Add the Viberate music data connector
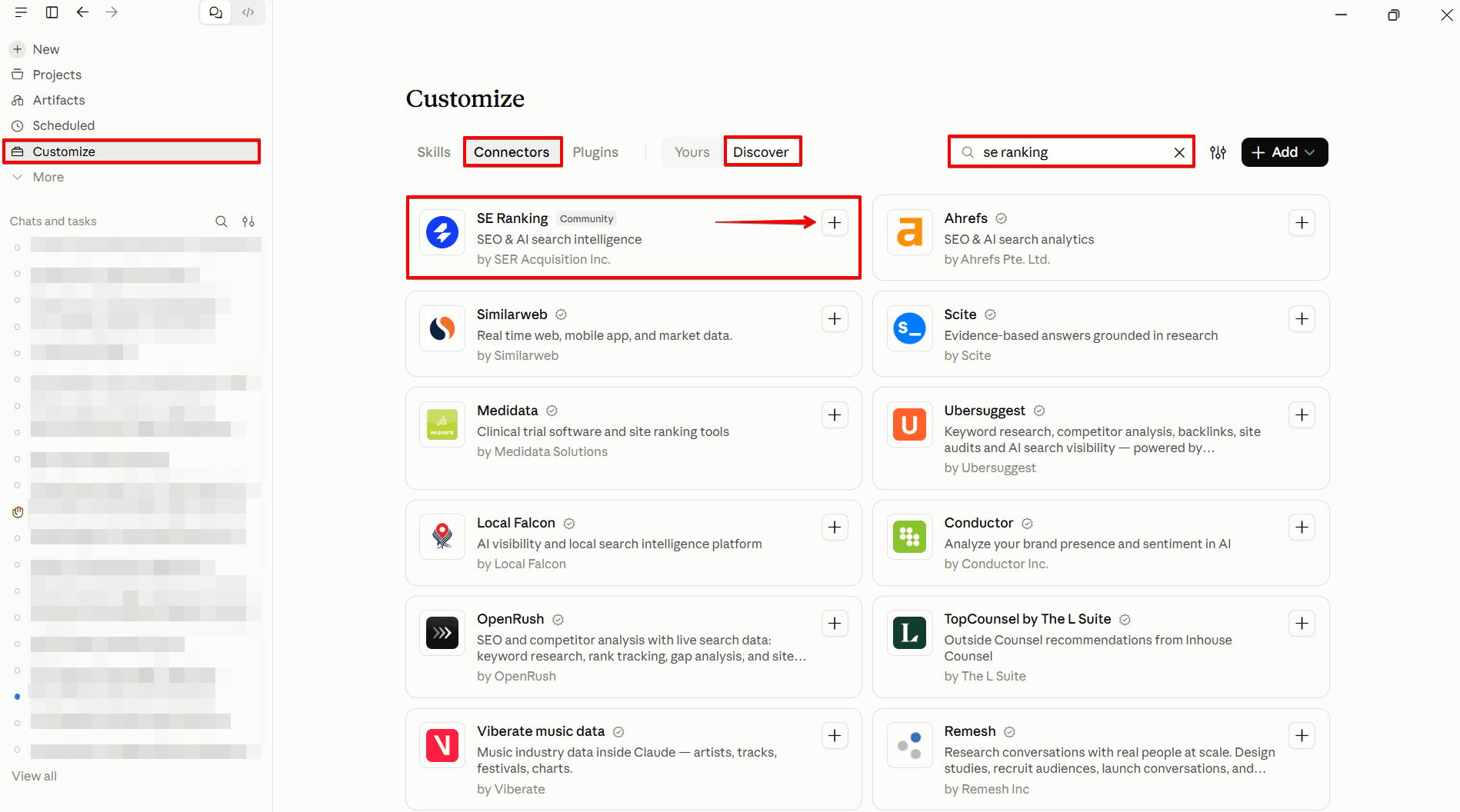1460x812 pixels. click(835, 736)
